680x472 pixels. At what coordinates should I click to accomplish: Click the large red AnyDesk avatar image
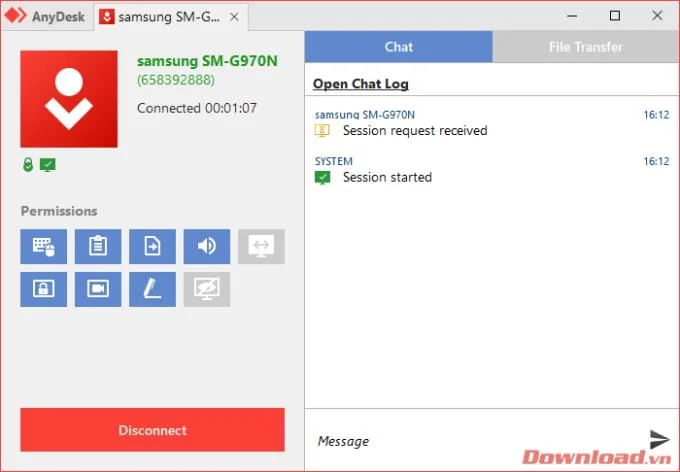pos(69,99)
